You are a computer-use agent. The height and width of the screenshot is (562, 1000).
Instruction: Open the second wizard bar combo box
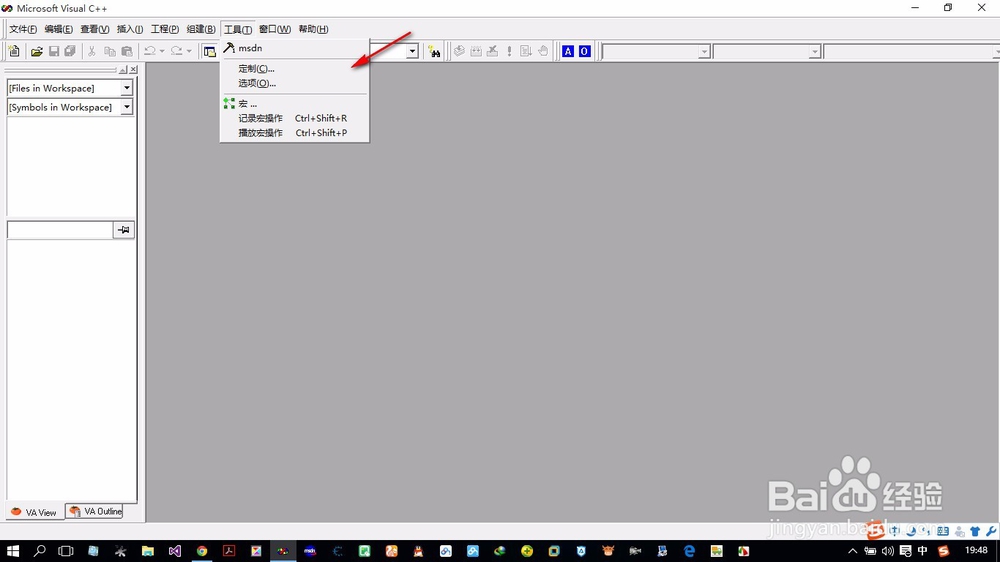[767, 52]
